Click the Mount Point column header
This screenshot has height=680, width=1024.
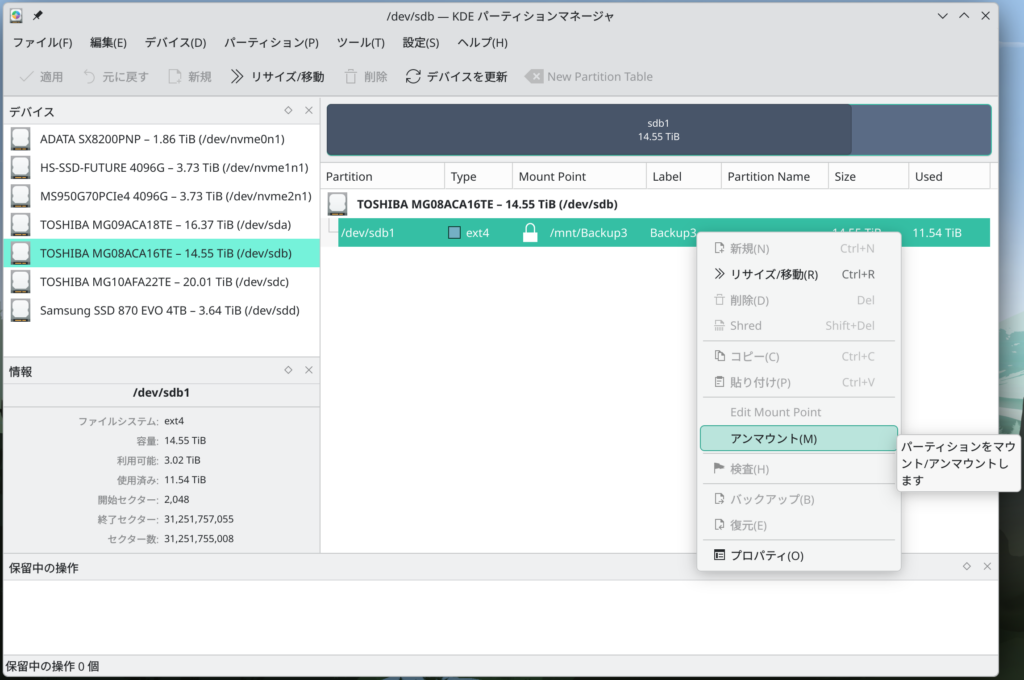click(x=552, y=177)
